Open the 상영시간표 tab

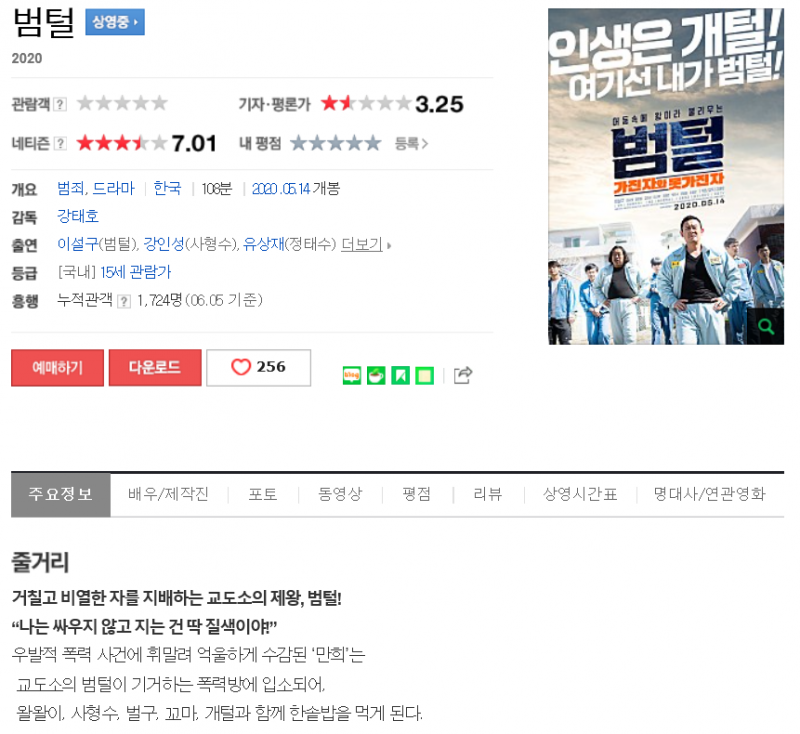coord(580,494)
